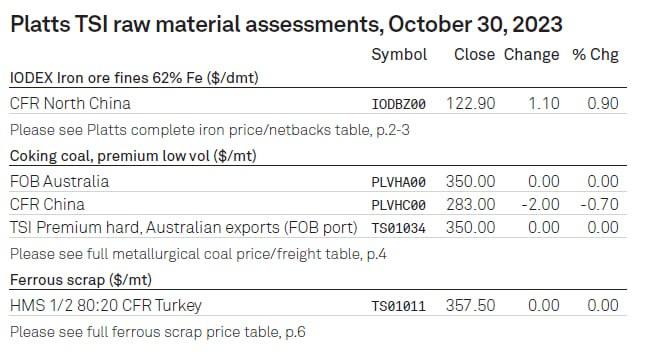Select the FOB Australia row label
This screenshot has height=361, width=664.
[59, 181]
